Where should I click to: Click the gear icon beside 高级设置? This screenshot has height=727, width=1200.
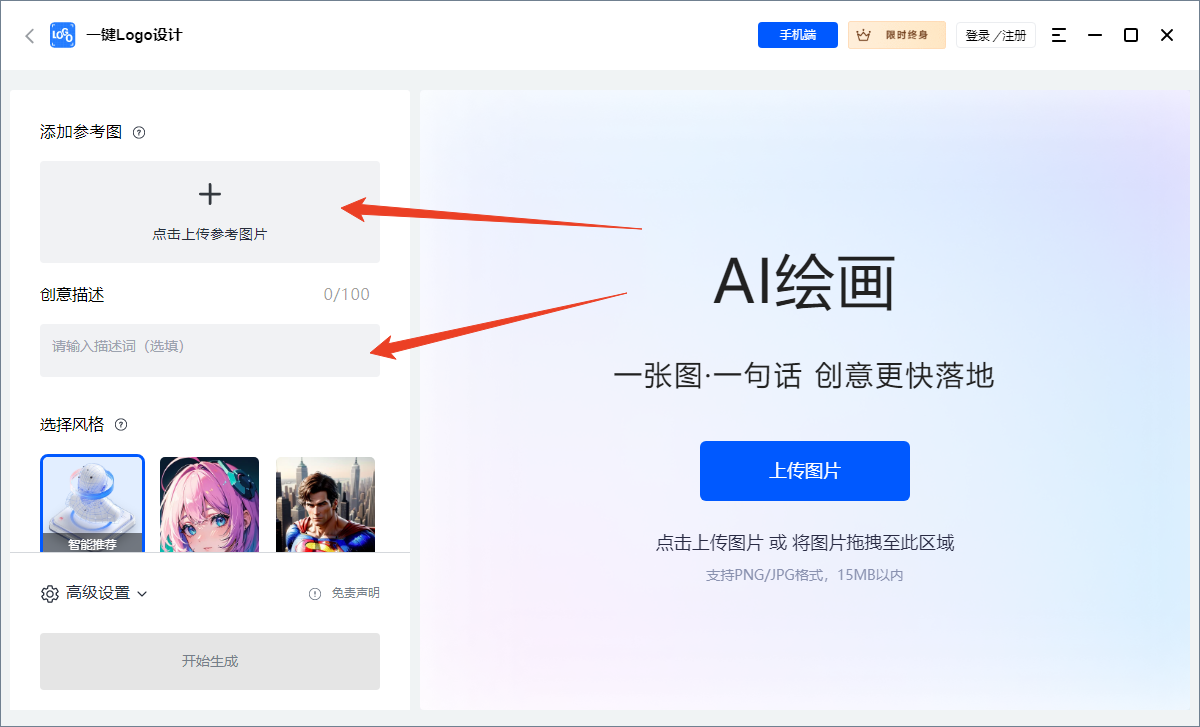pyautogui.click(x=49, y=593)
